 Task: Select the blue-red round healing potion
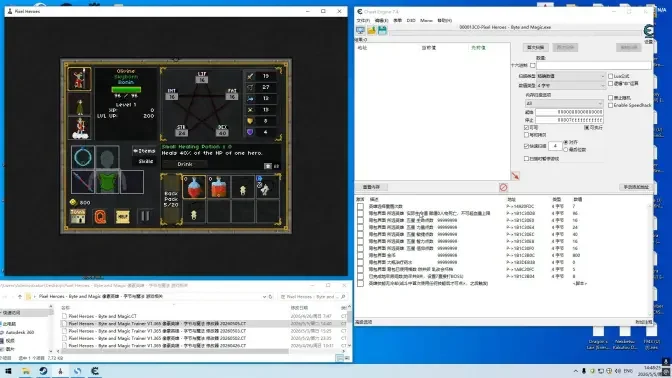pyautogui.click(x=194, y=187)
